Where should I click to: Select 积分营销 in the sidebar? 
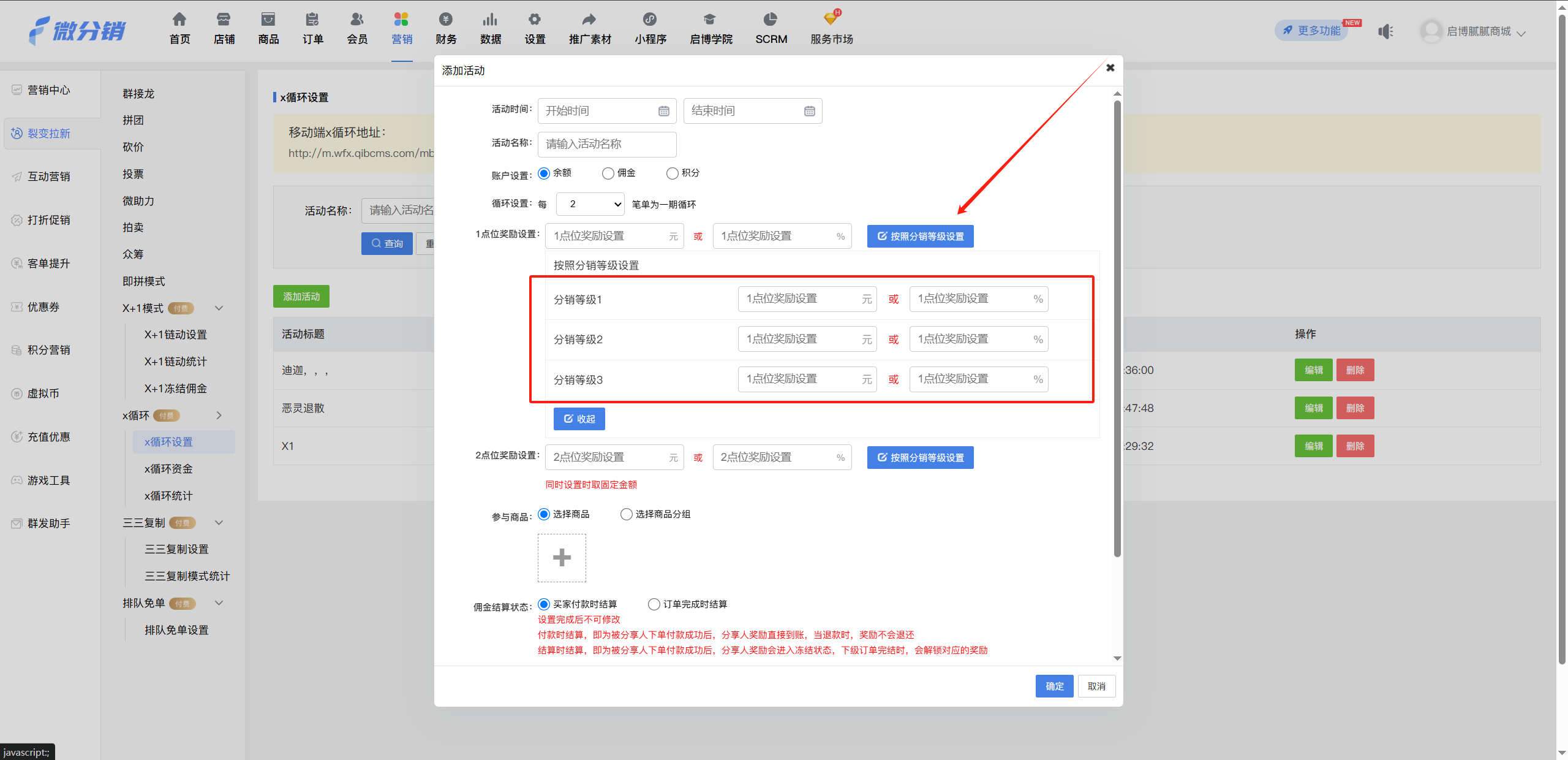tap(49, 350)
